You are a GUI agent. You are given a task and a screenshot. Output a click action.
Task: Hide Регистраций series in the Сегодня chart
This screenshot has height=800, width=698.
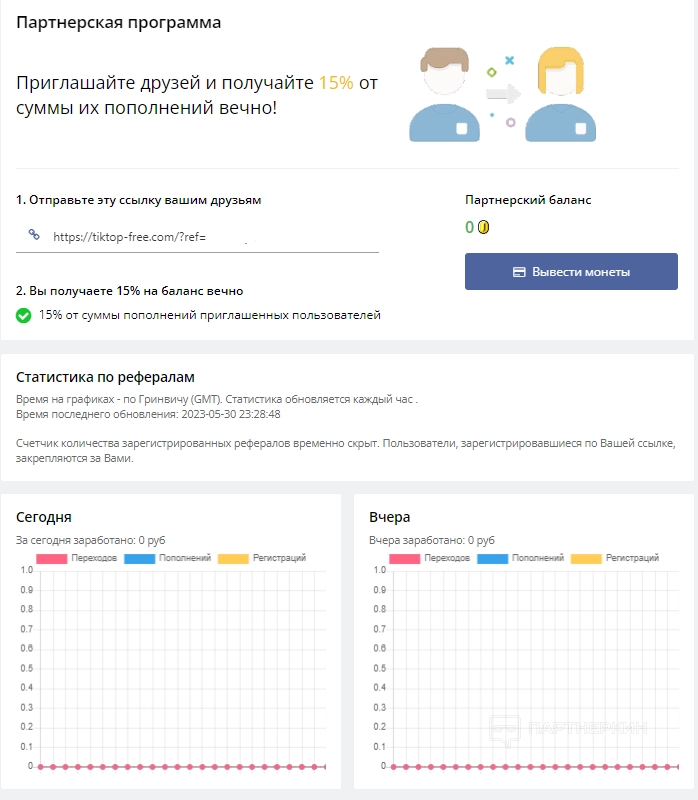click(262, 558)
